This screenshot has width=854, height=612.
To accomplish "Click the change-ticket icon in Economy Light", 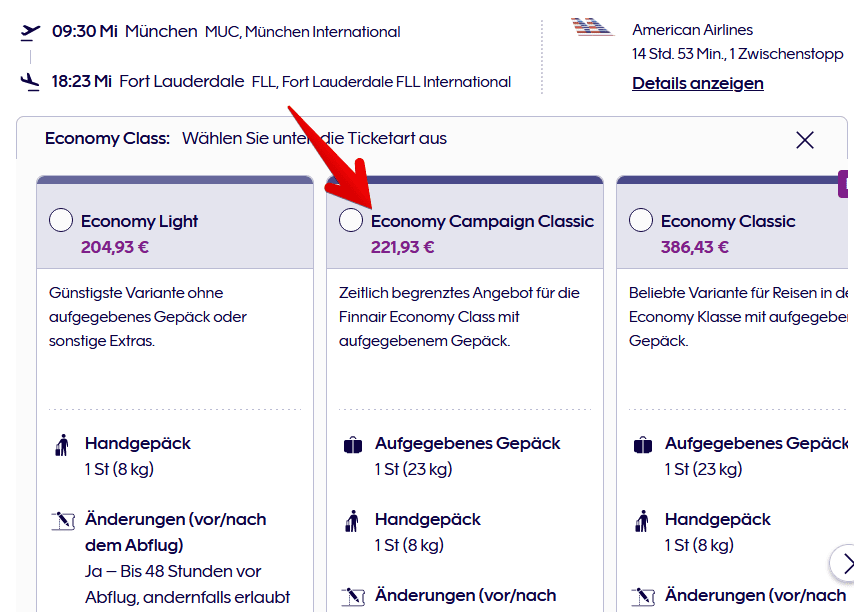I will point(62,521).
